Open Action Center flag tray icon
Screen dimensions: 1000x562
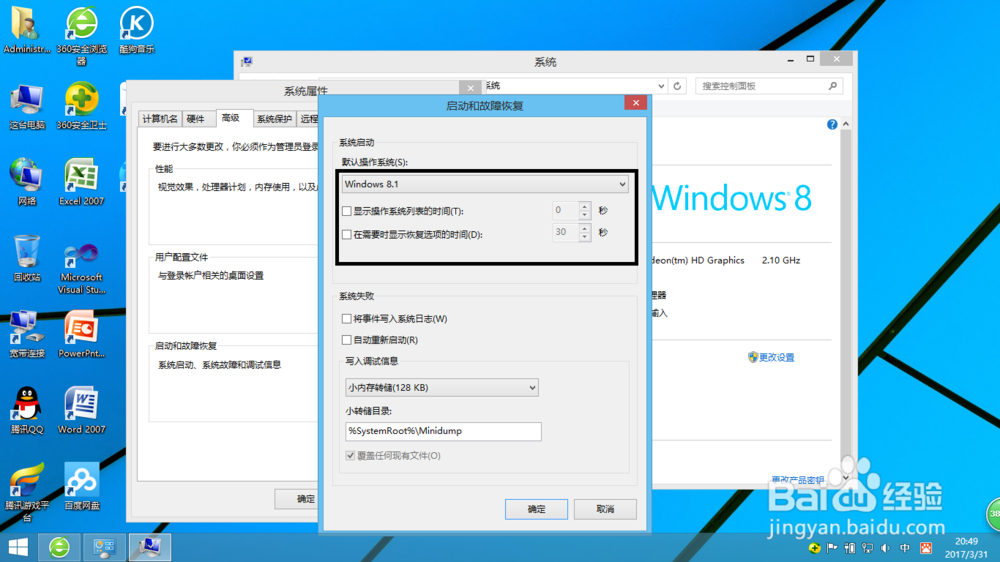pos(832,548)
